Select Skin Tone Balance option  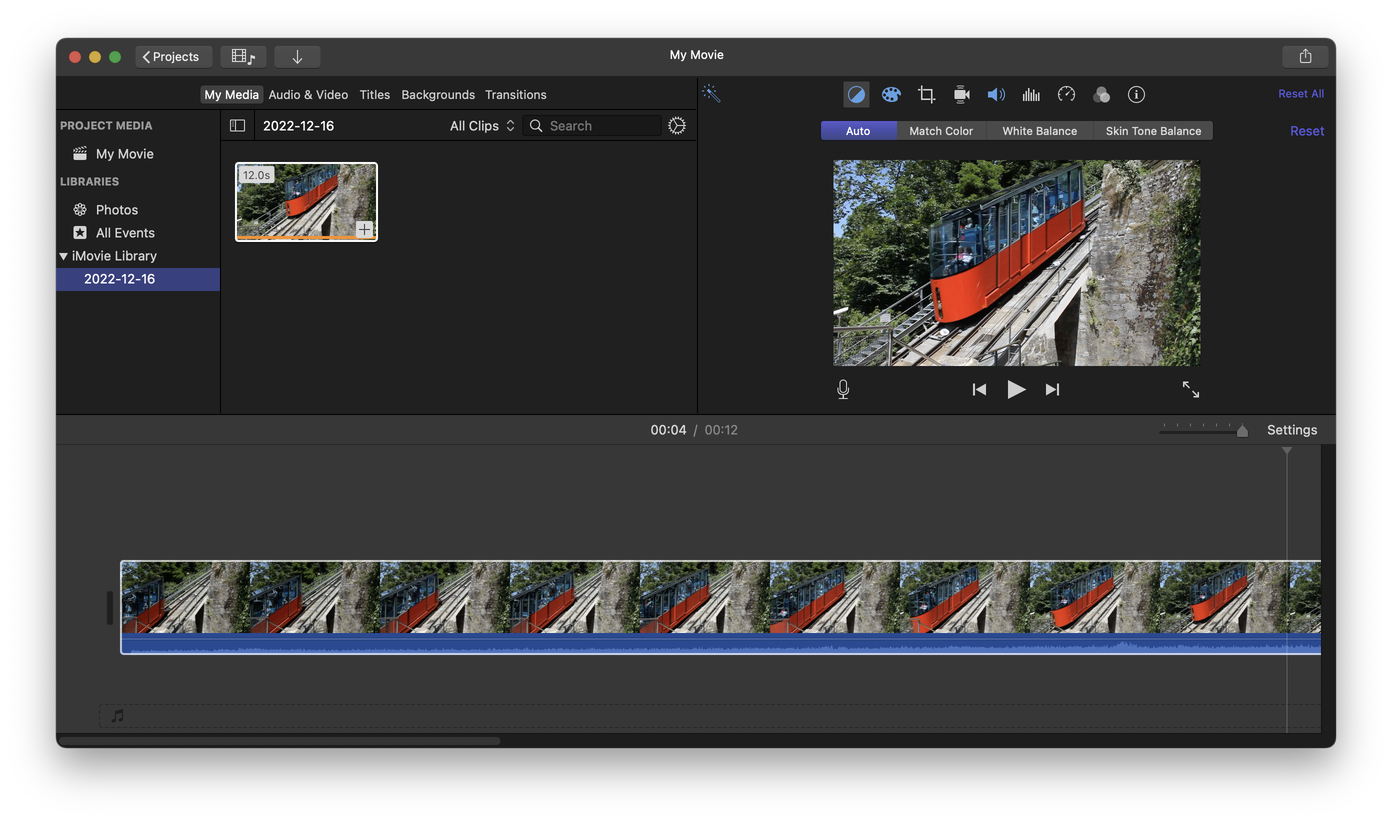1153,131
